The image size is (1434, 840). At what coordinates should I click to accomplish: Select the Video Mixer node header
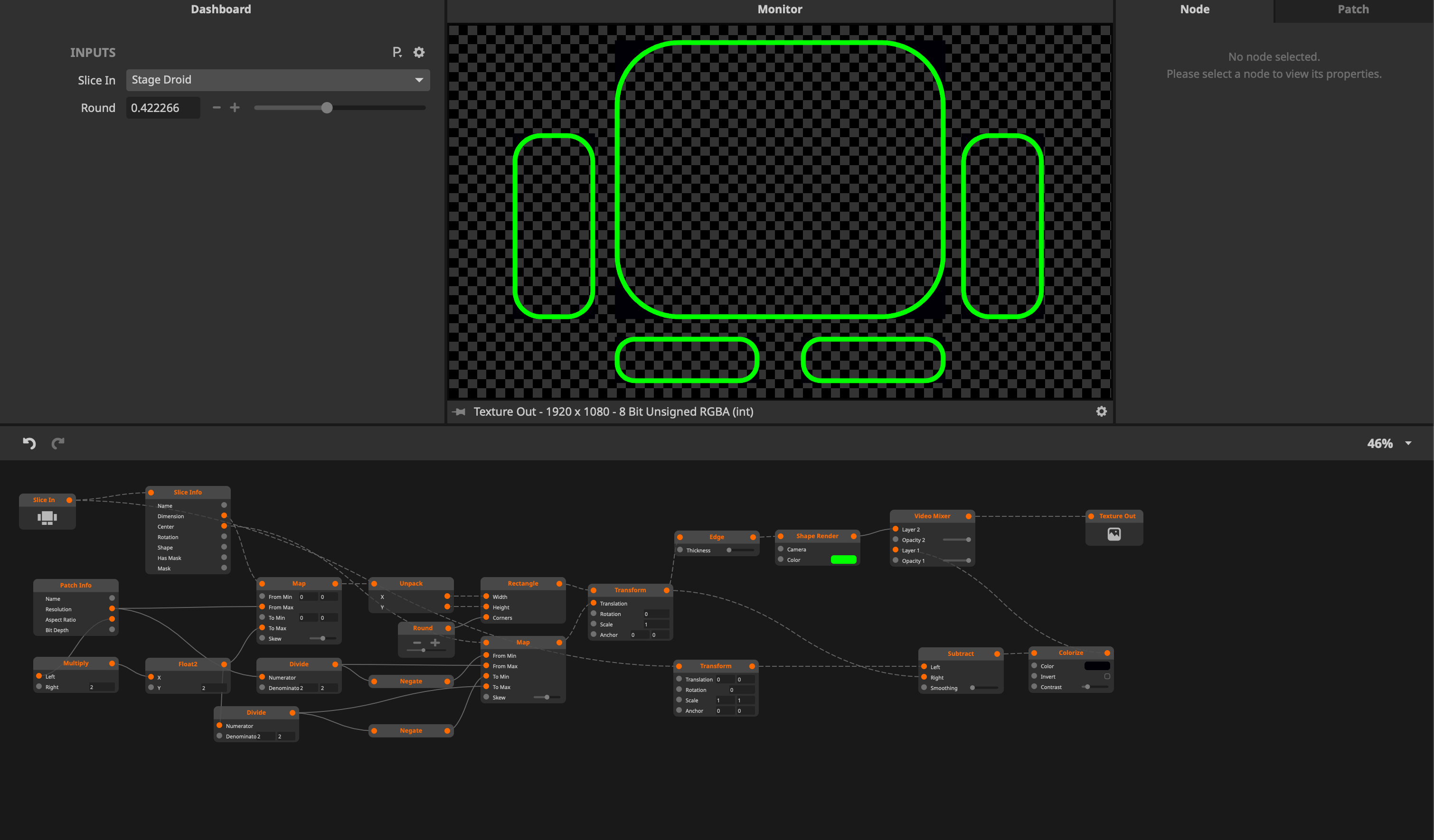click(x=932, y=516)
